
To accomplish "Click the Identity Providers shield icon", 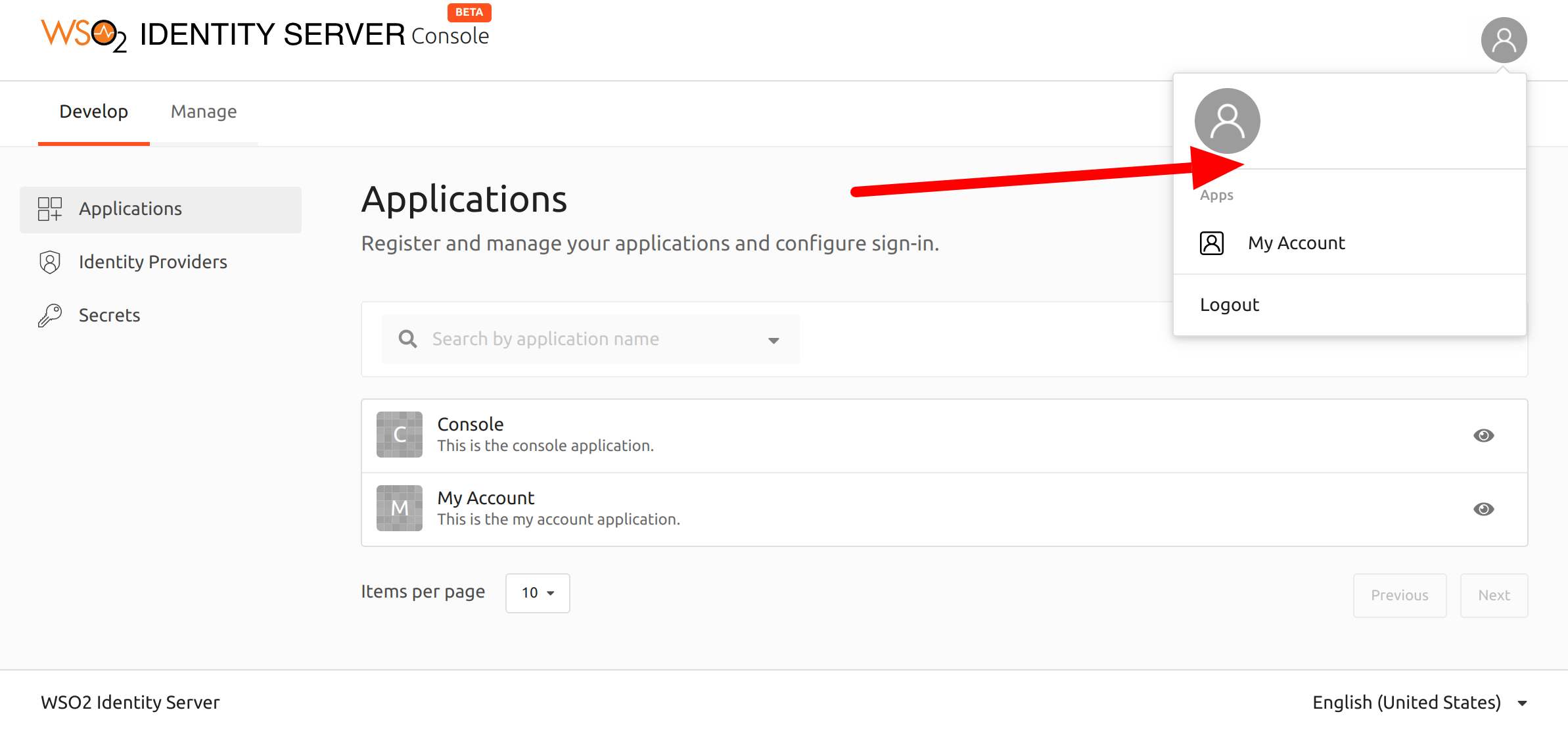I will click(50, 262).
